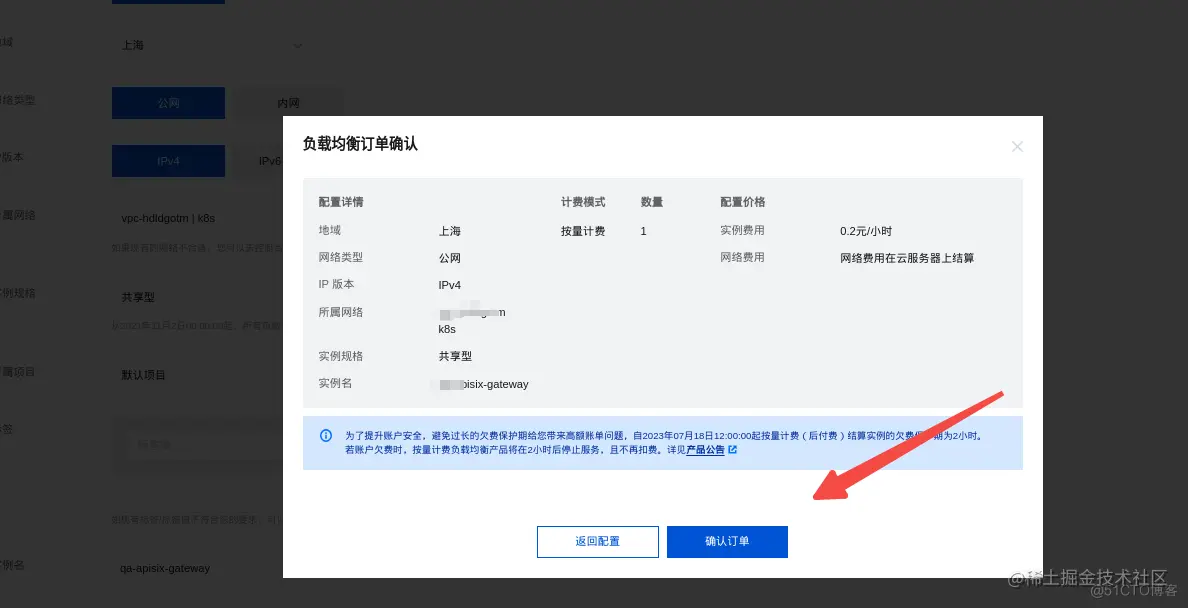Click the IPv4 value in the dialog
The width and height of the screenshot is (1188, 608).
click(450, 285)
